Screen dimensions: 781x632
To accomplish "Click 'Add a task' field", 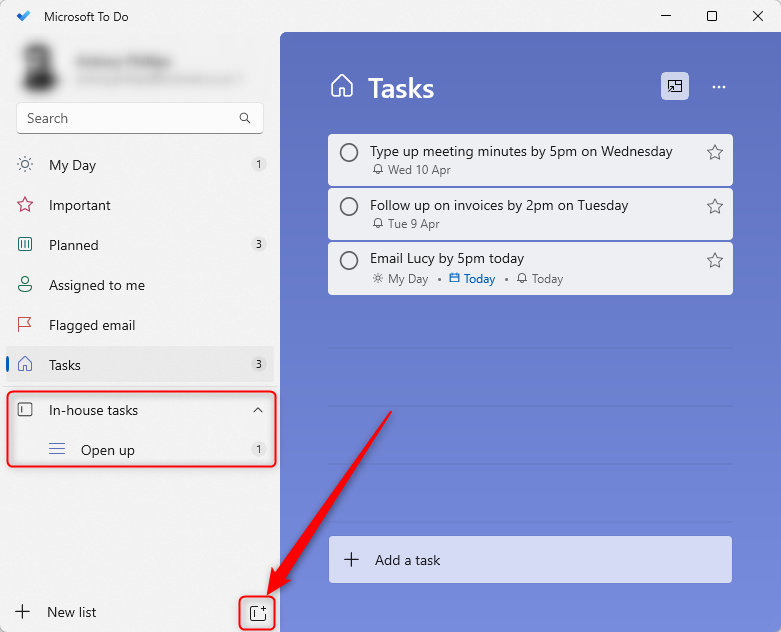I will pyautogui.click(x=530, y=560).
